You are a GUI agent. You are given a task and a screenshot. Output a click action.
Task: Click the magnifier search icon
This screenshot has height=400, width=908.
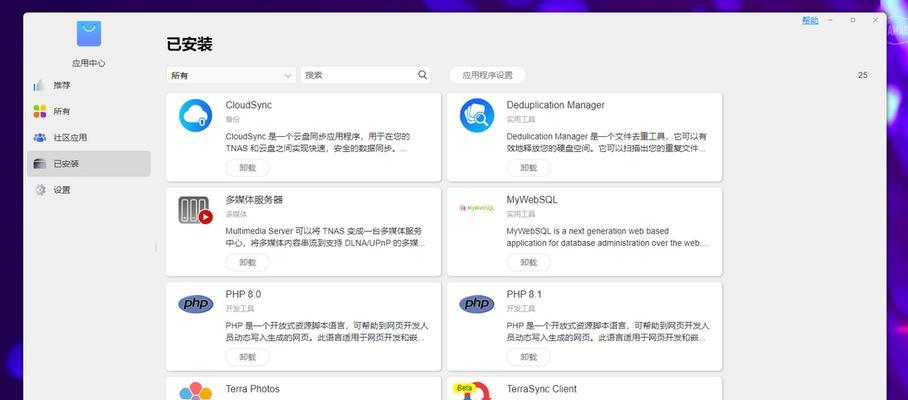tap(422, 75)
